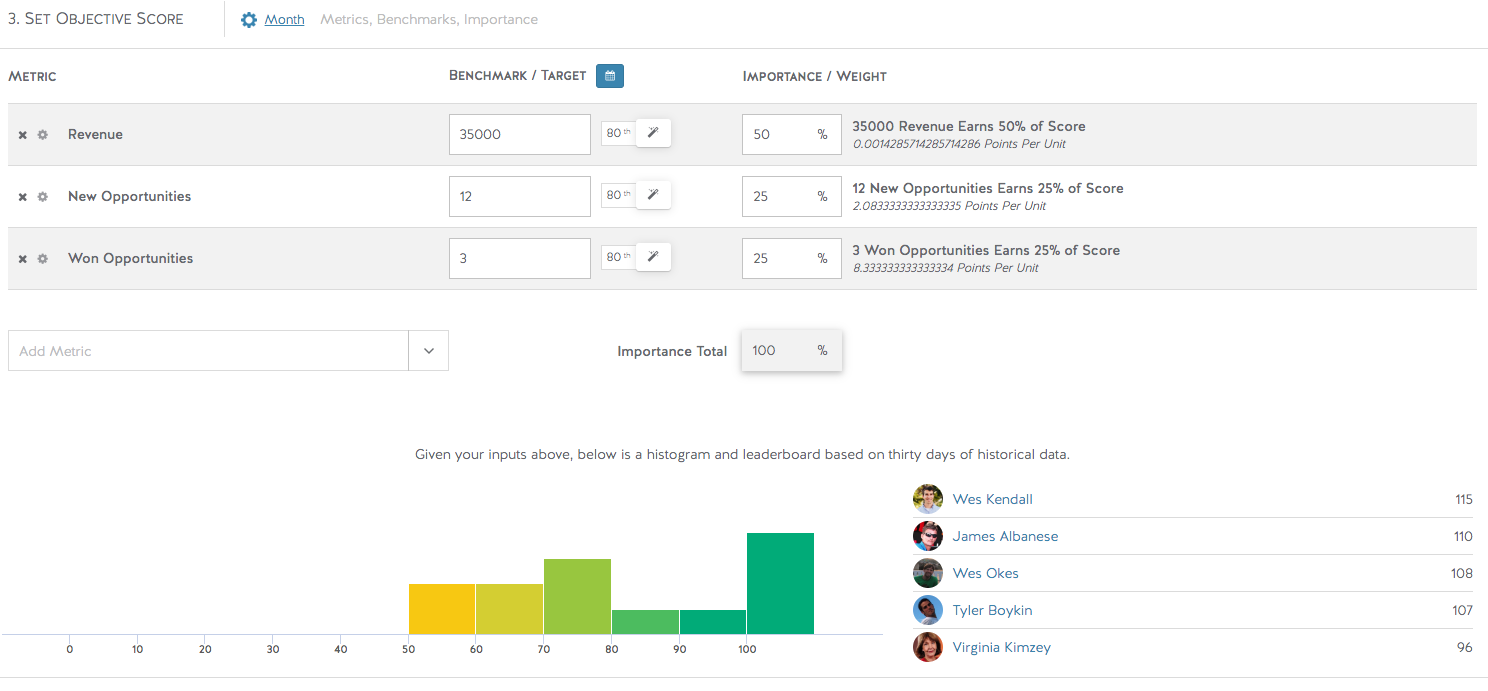Click the magic wand for Won Opportunities
This screenshot has height=691, width=1488.
pyautogui.click(x=653, y=257)
